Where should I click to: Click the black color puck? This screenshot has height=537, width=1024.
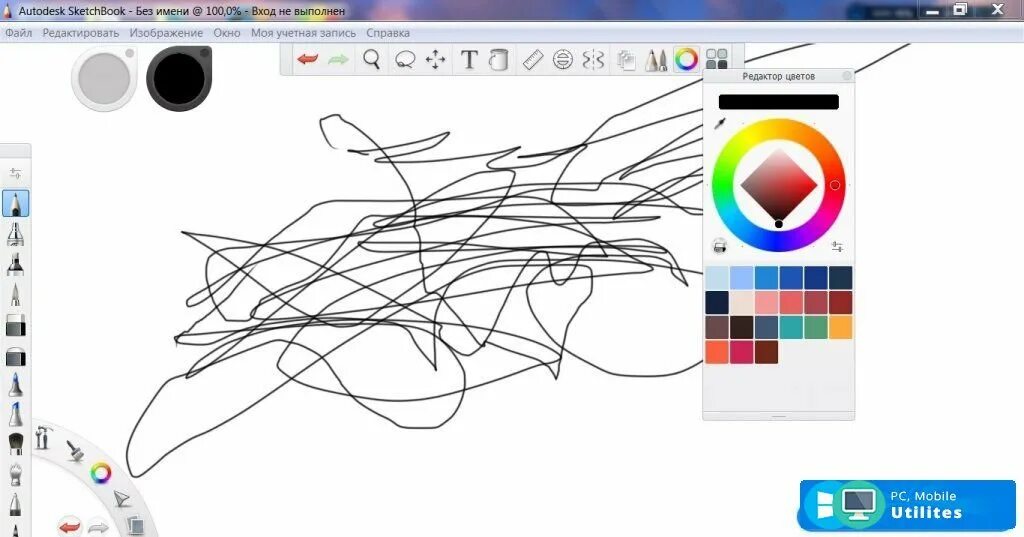pos(178,78)
